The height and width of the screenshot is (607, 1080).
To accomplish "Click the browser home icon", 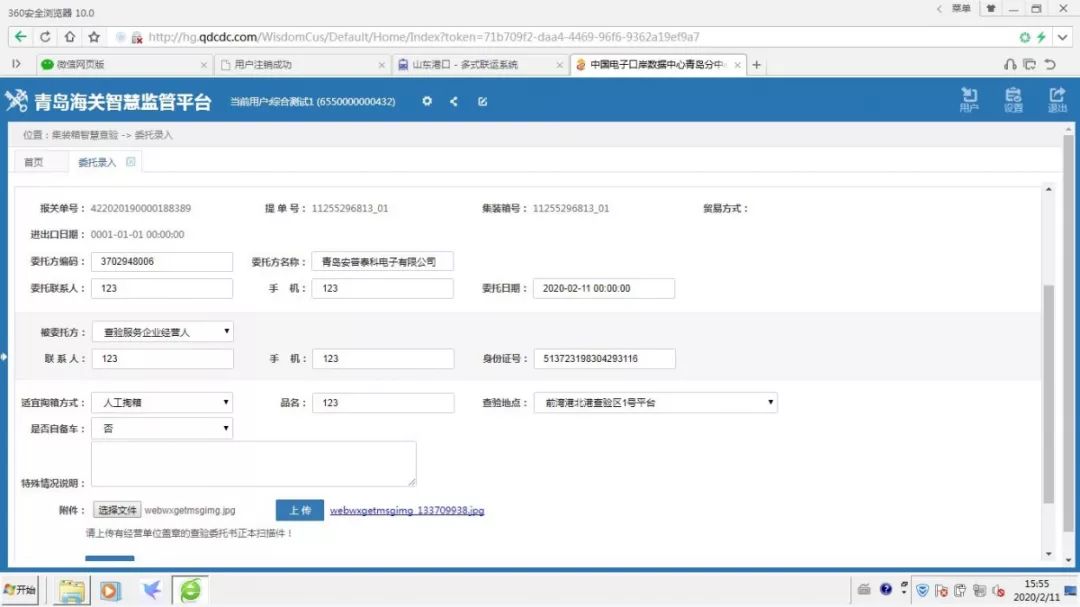I will 69,37.
